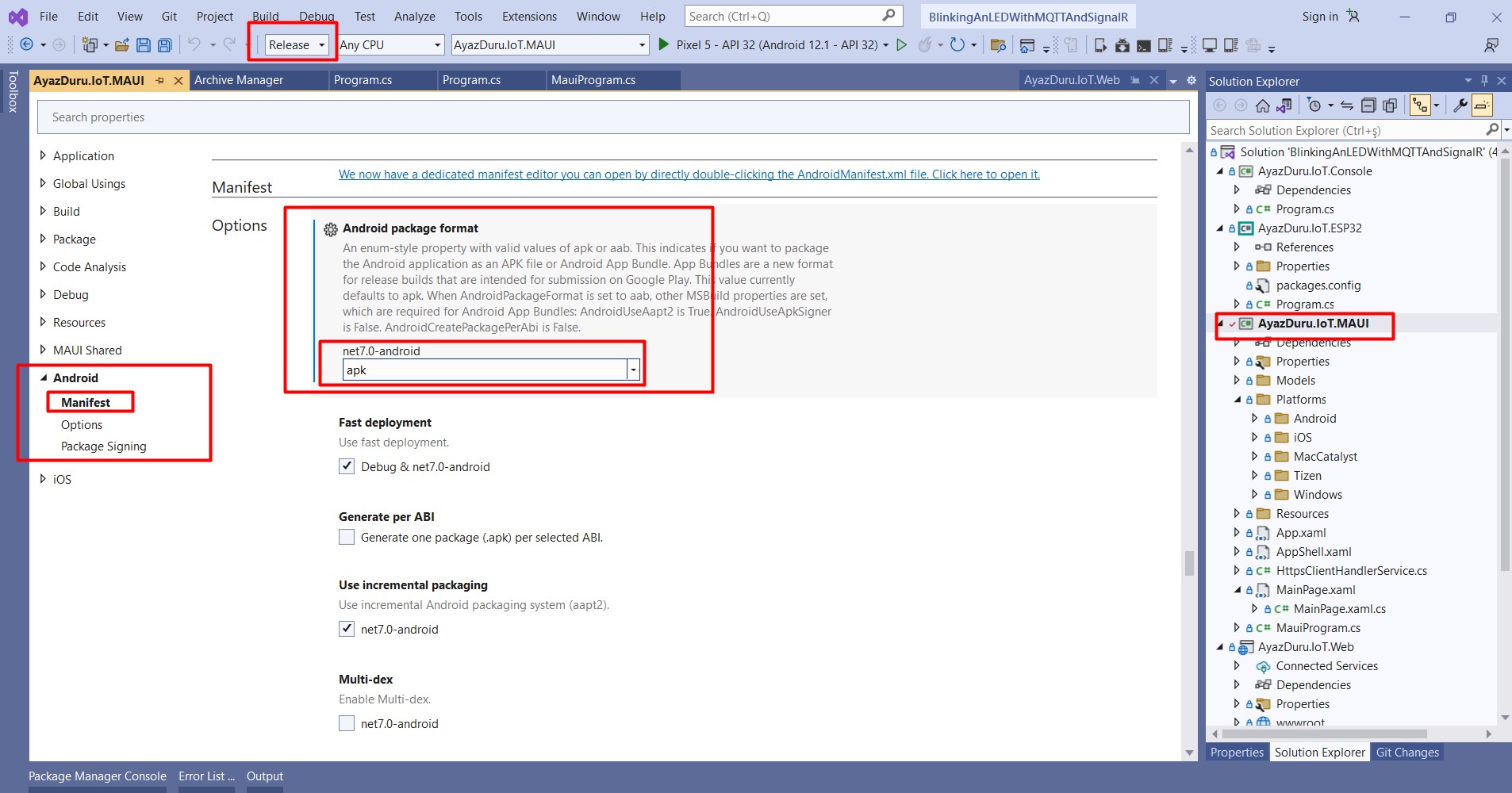
Task: Open the Toolbox side panel
Action: (x=13, y=91)
